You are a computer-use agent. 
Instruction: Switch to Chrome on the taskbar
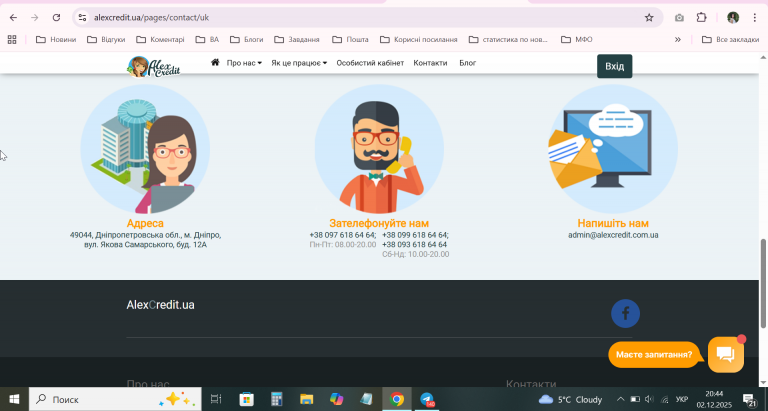[397, 399]
